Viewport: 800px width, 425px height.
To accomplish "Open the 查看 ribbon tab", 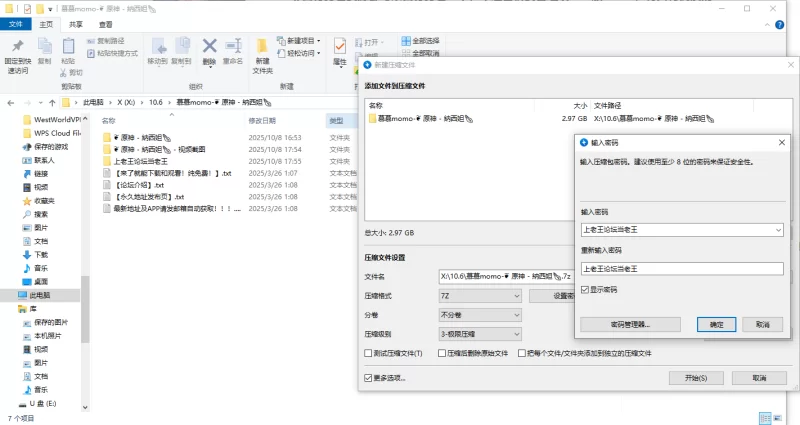I will point(106,24).
